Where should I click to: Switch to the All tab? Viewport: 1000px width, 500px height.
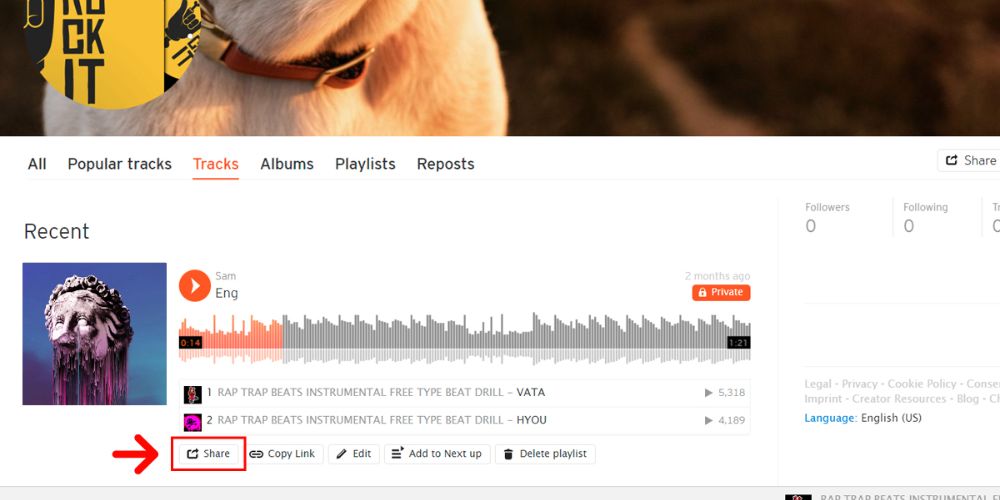coord(37,164)
